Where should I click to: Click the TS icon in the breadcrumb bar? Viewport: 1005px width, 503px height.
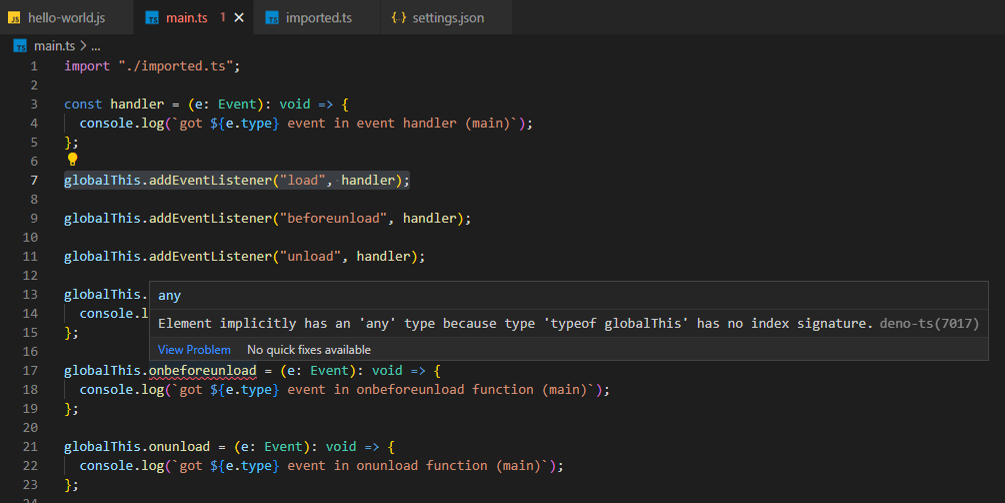(x=20, y=46)
